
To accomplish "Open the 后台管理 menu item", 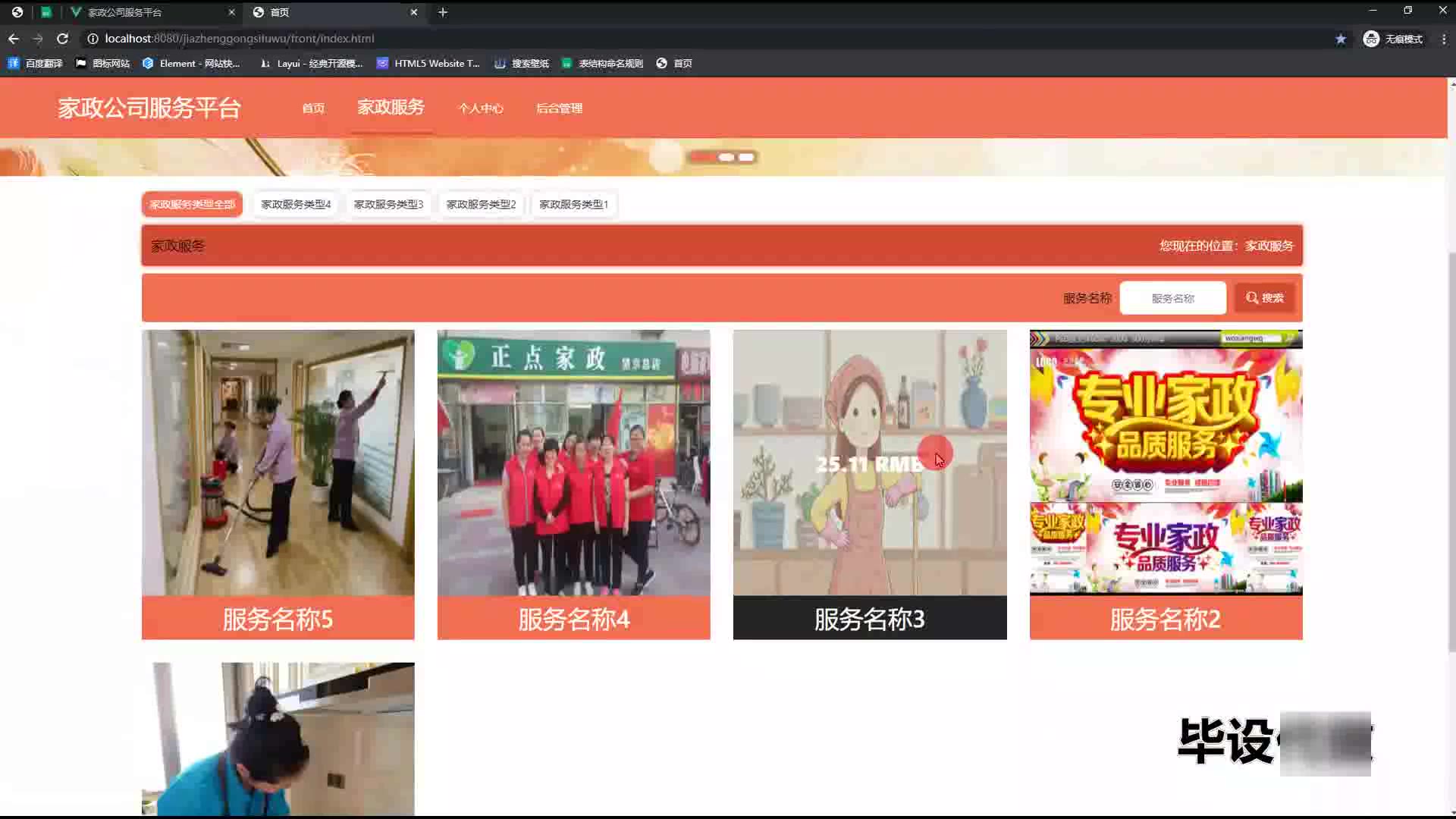I will (559, 108).
